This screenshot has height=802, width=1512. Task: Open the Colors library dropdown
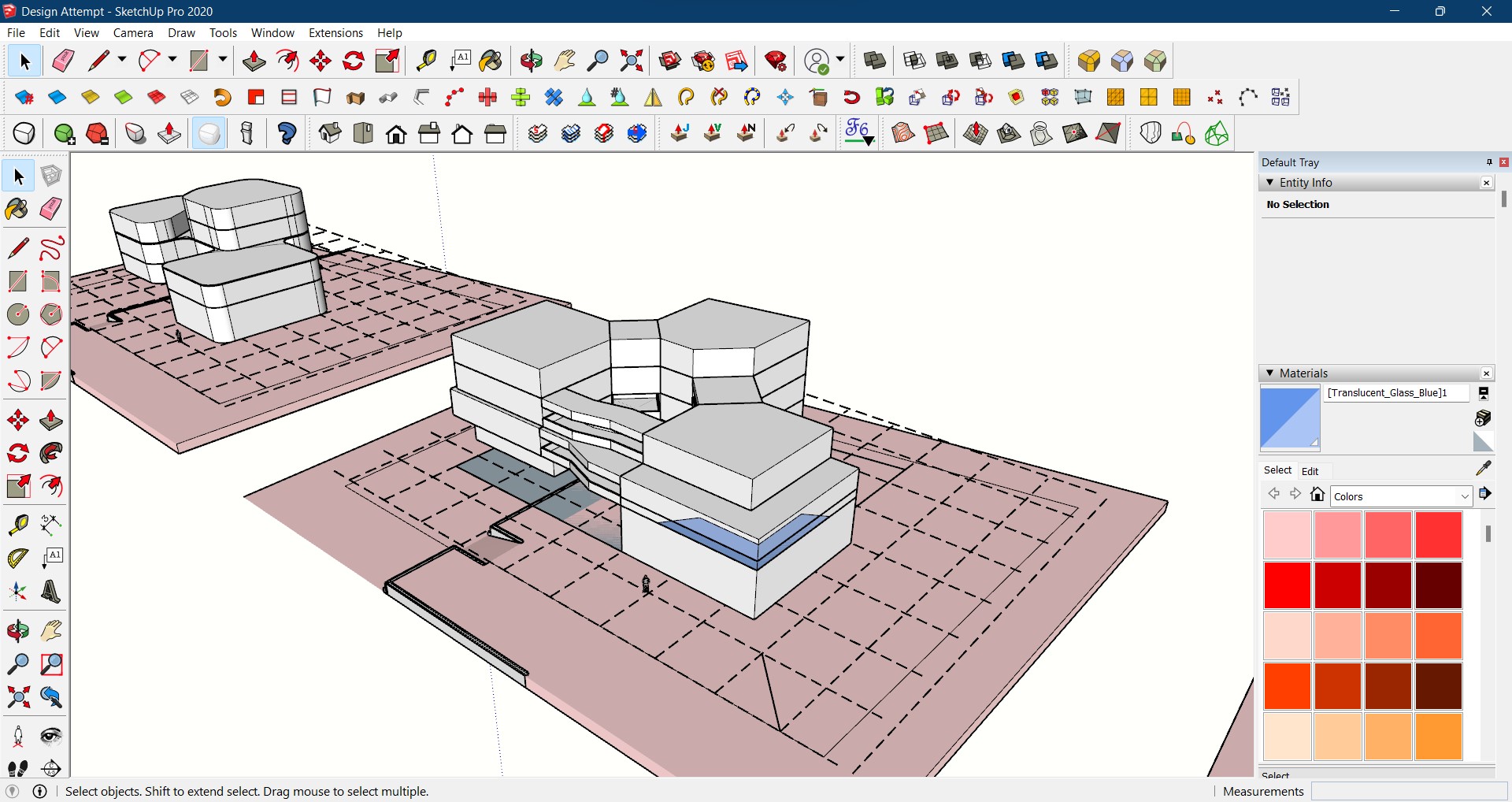(1465, 496)
